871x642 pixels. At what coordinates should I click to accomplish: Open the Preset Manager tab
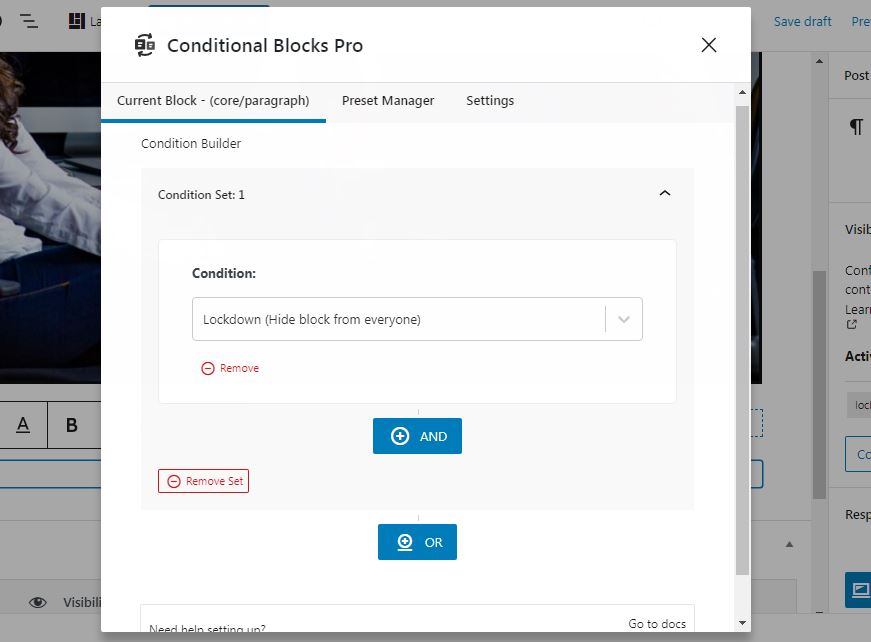(x=388, y=101)
